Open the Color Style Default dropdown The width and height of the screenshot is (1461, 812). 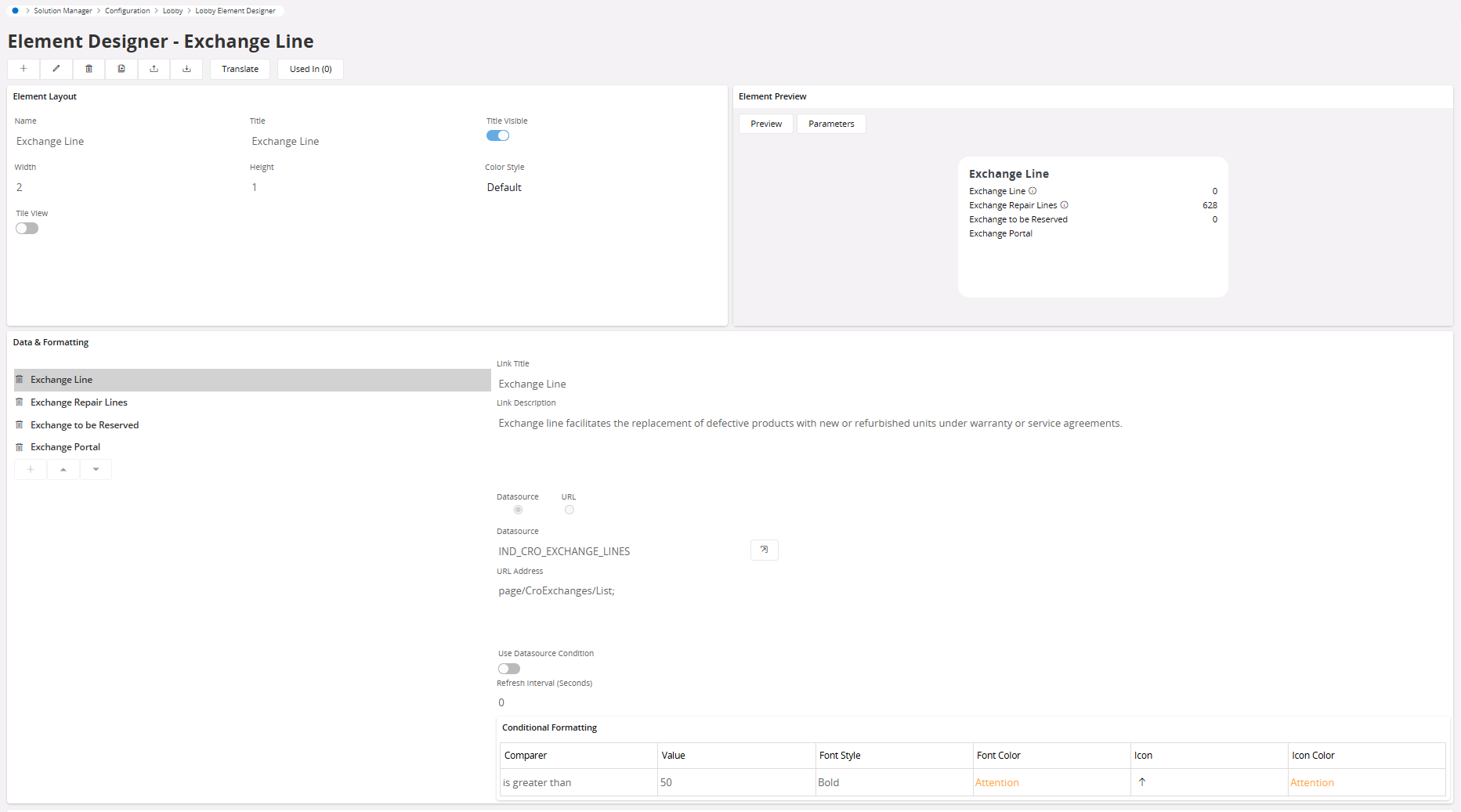pyautogui.click(x=504, y=187)
